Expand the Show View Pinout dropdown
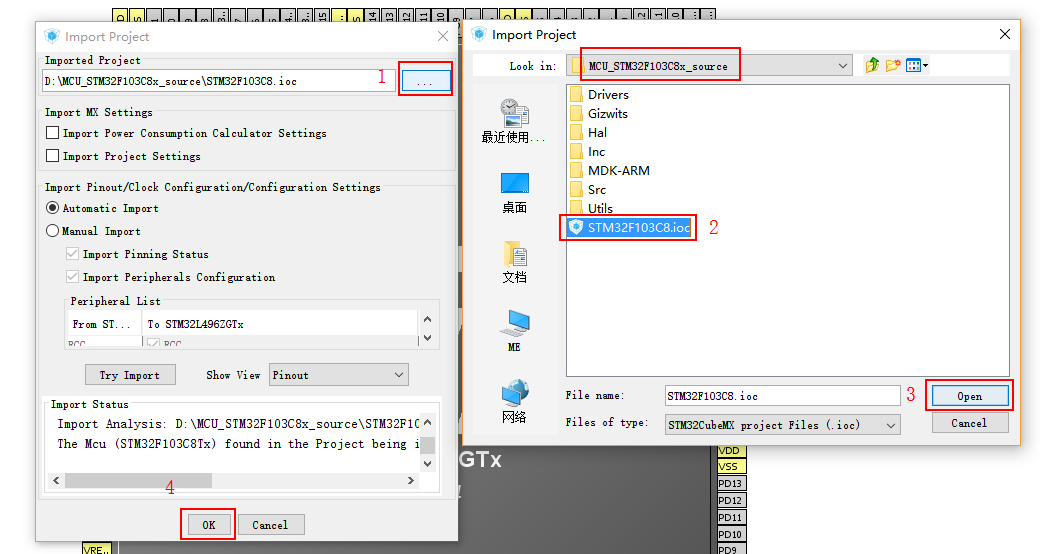The image size is (1046, 554). [x=398, y=375]
